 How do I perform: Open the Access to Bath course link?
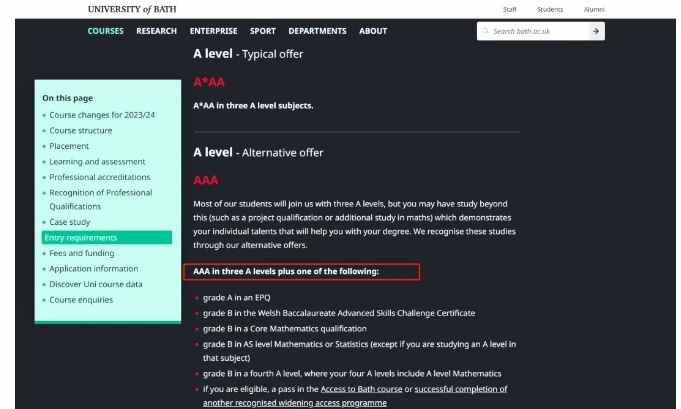click(361, 389)
